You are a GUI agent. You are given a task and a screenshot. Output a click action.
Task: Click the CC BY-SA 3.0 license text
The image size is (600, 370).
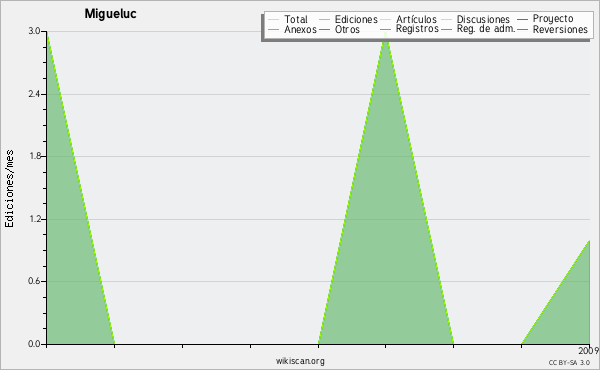click(569, 362)
